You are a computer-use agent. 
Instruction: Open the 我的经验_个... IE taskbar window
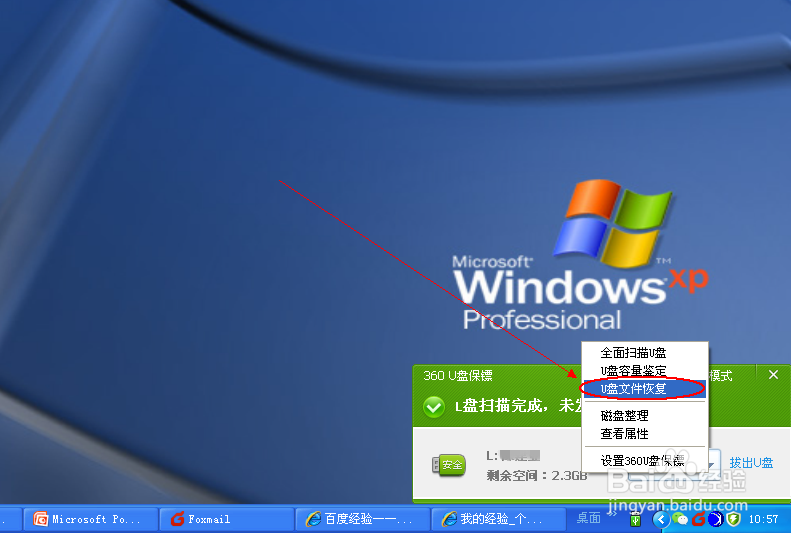point(498,519)
